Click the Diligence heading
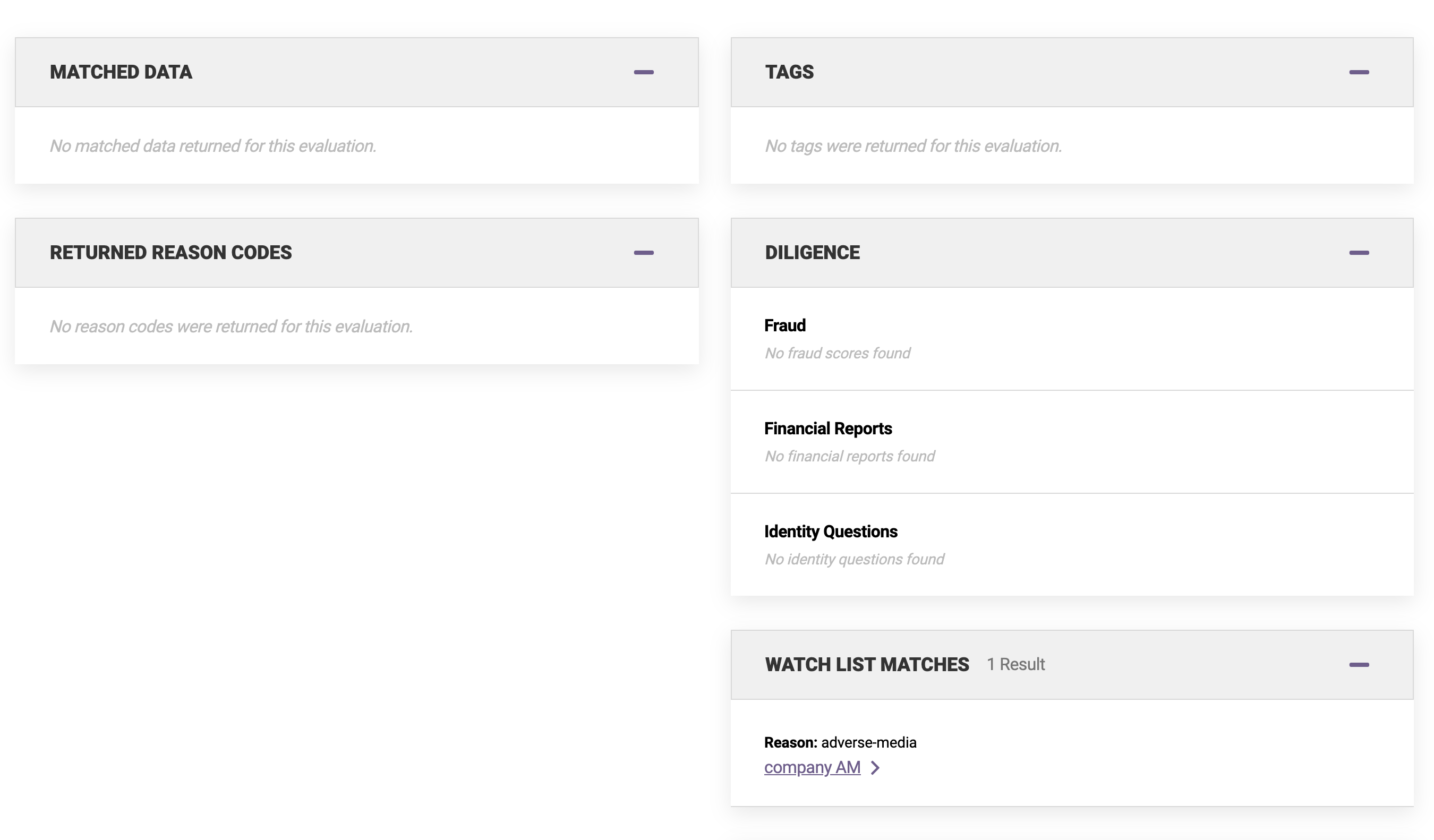Viewport: 1434px width, 840px height. pyautogui.click(x=812, y=253)
